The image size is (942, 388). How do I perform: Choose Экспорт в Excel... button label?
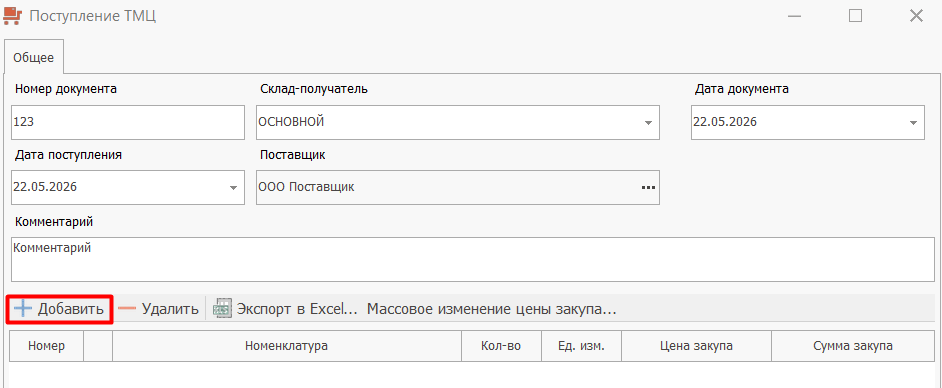[x=297, y=309]
